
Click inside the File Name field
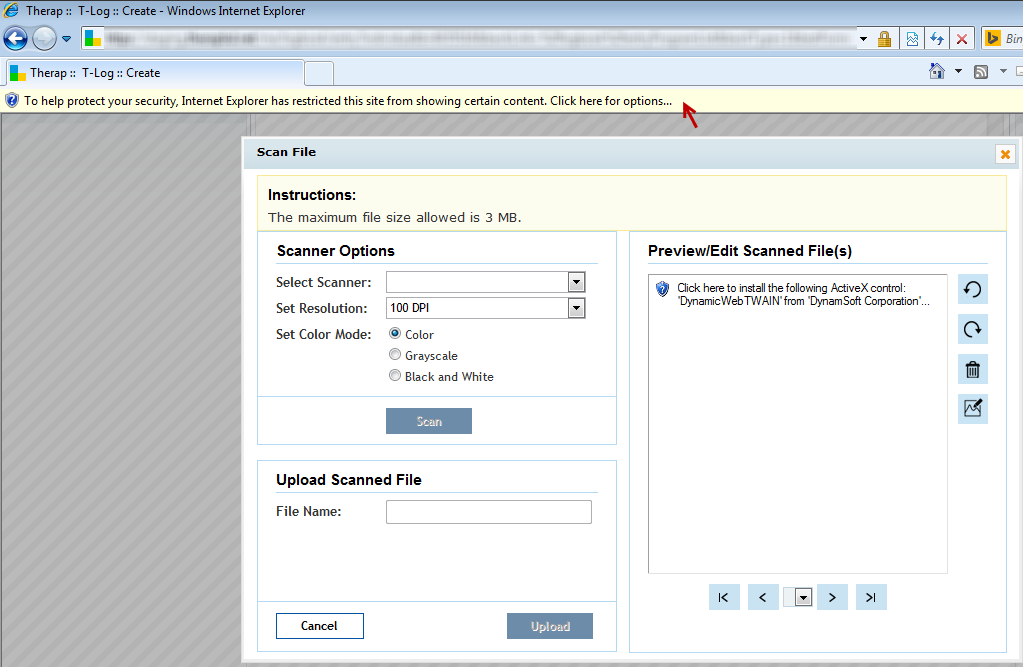click(x=488, y=511)
